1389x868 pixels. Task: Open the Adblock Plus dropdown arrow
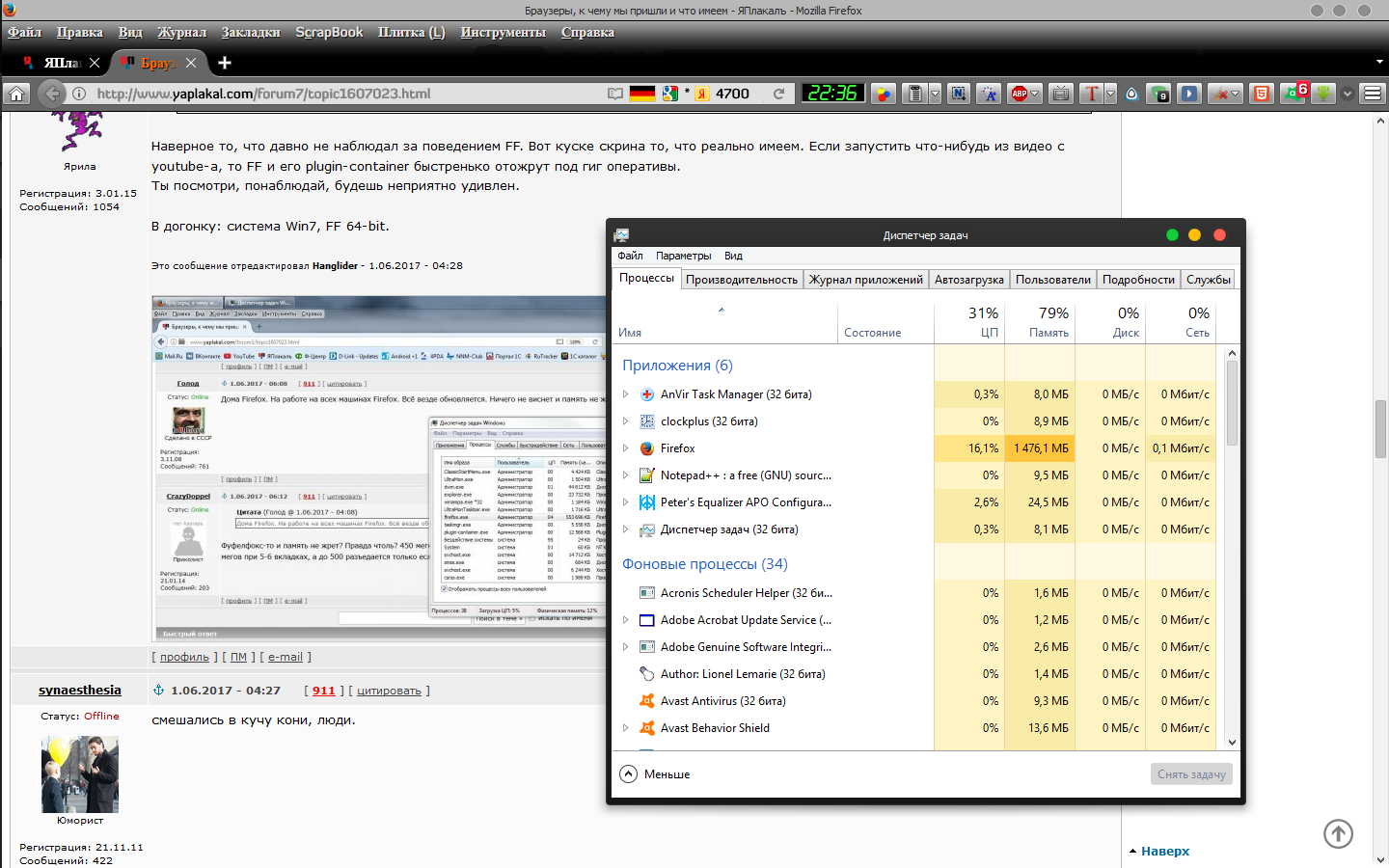click(1036, 94)
